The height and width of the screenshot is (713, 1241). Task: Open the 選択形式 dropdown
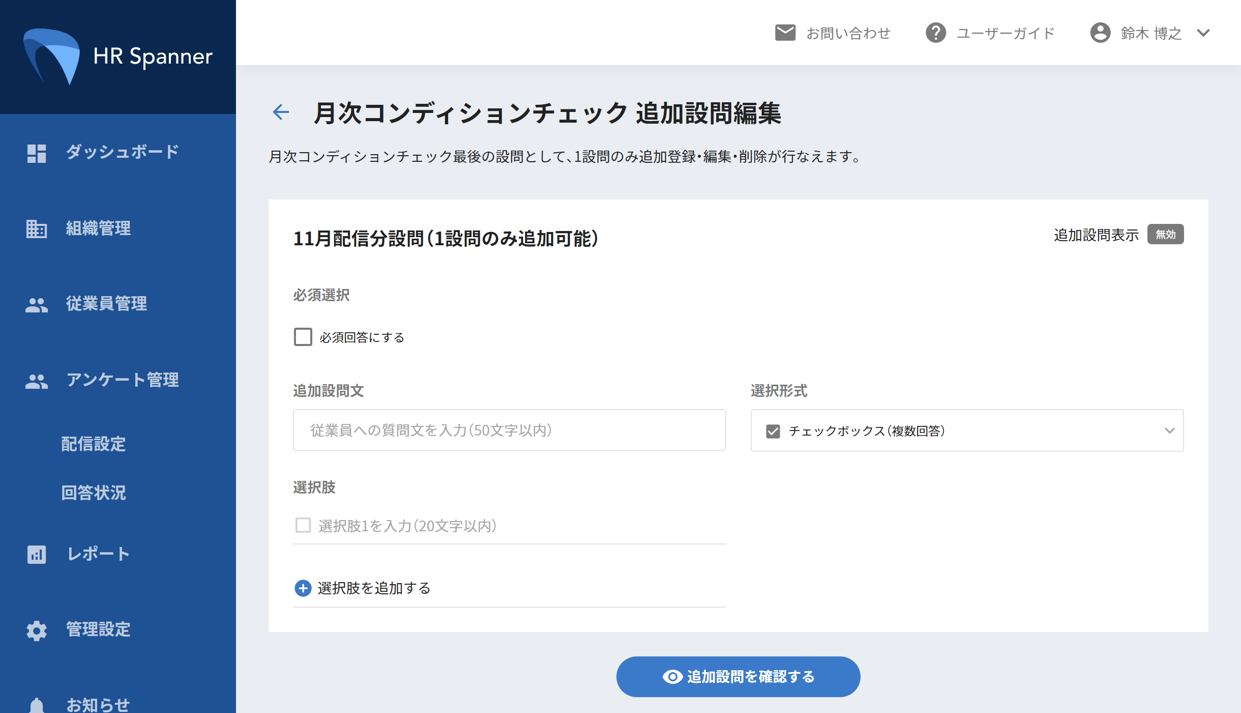[x=966, y=431]
